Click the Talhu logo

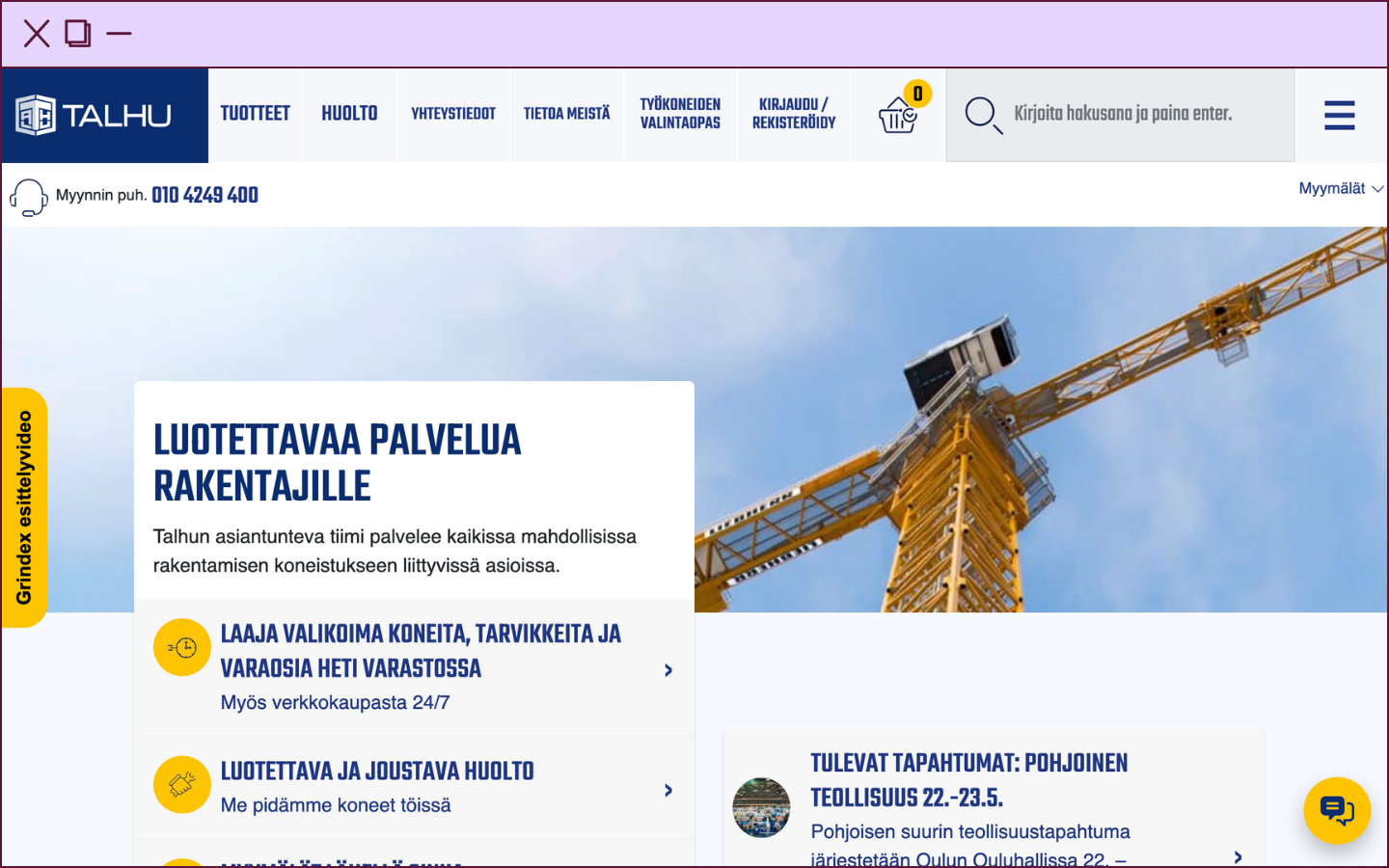pos(95,116)
